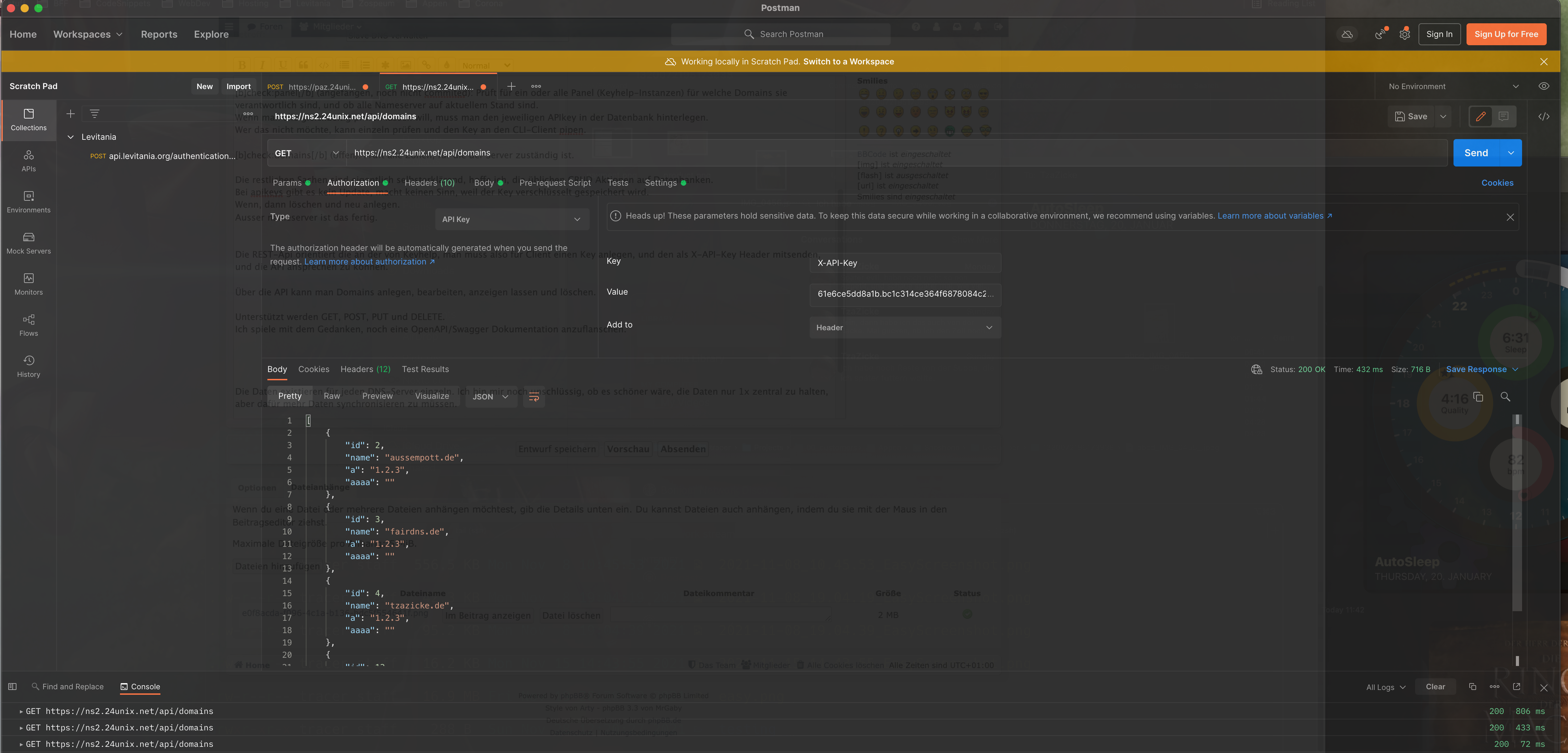Open History in the sidebar
Screen dimensions: 1568x753
[x=28, y=366]
